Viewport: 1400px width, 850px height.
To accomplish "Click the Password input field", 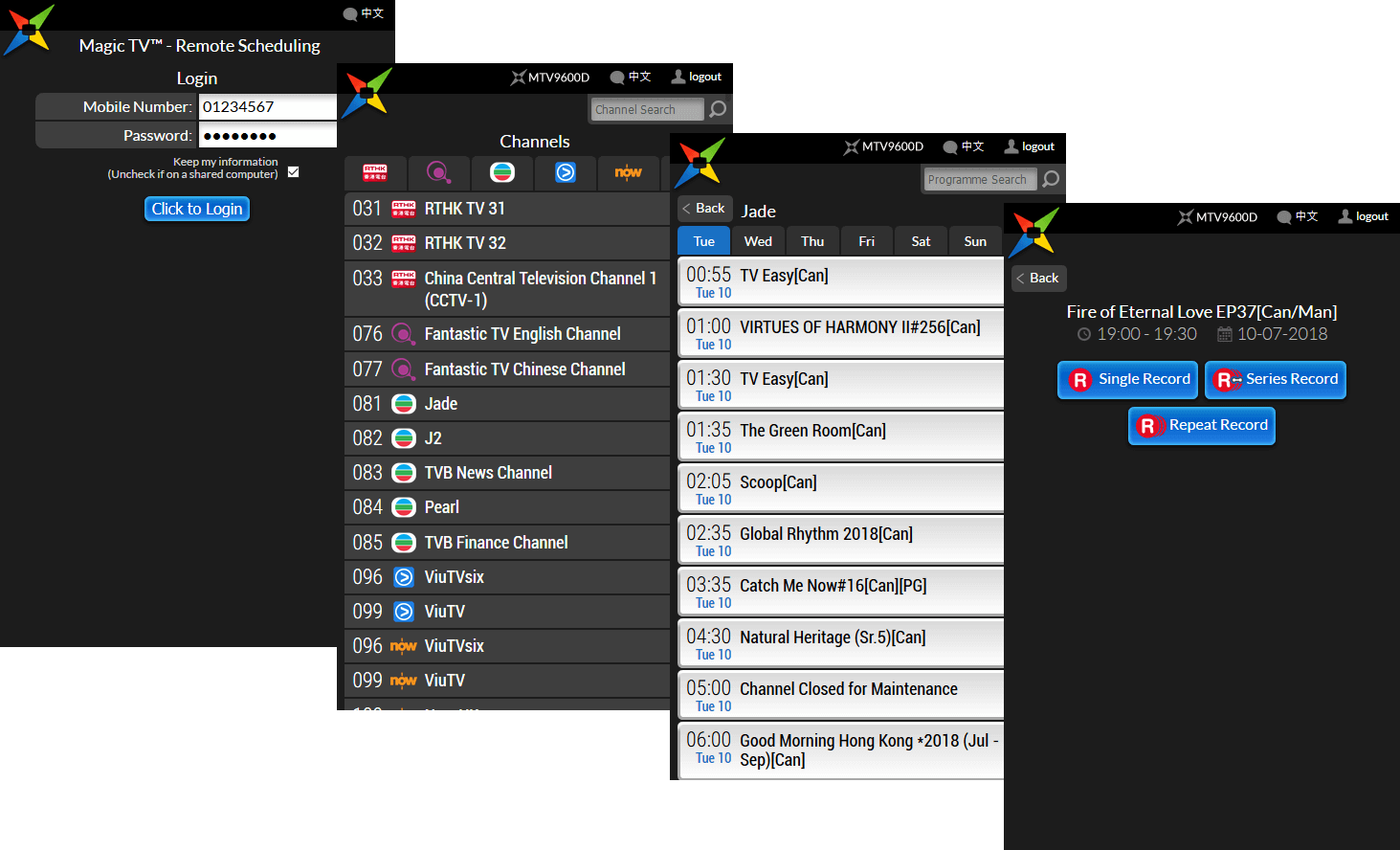I will 268,135.
